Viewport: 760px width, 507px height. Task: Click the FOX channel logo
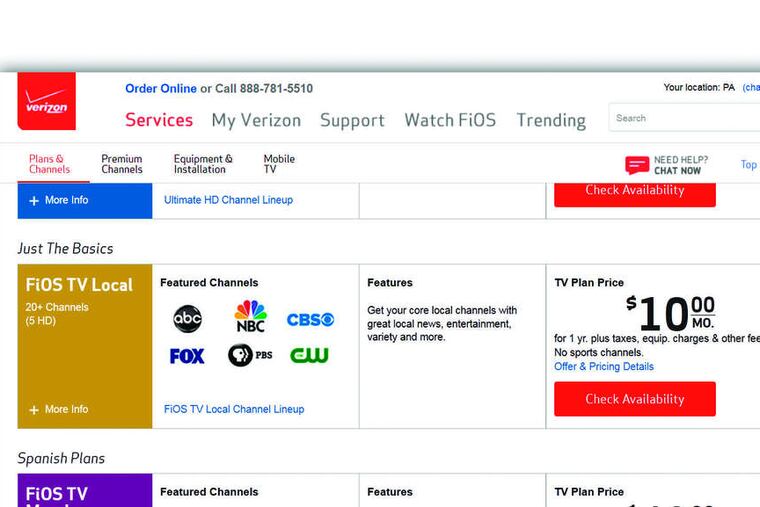pyautogui.click(x=187, y=356)
